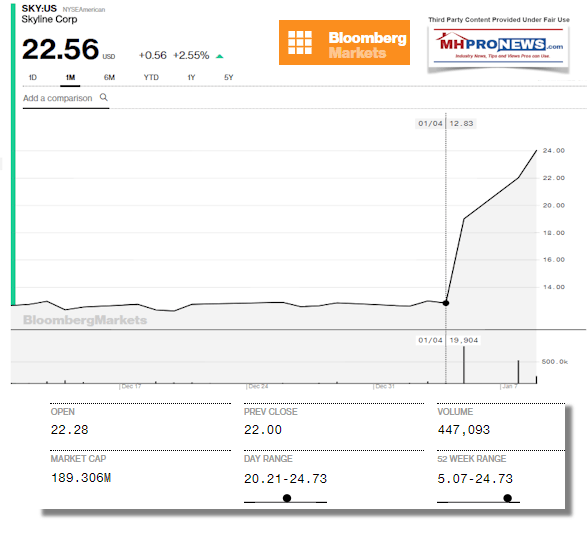Viewport: 587px width, 534px height.
Task: Click the NYSEAmerican exchange label
Action: (x=84, y=10)
